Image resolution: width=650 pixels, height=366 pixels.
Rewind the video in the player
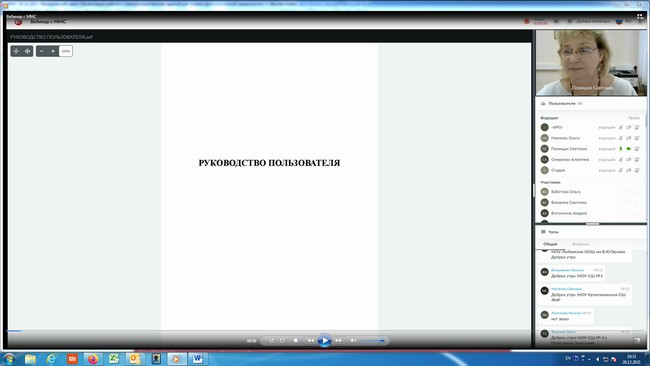(310, 340)
